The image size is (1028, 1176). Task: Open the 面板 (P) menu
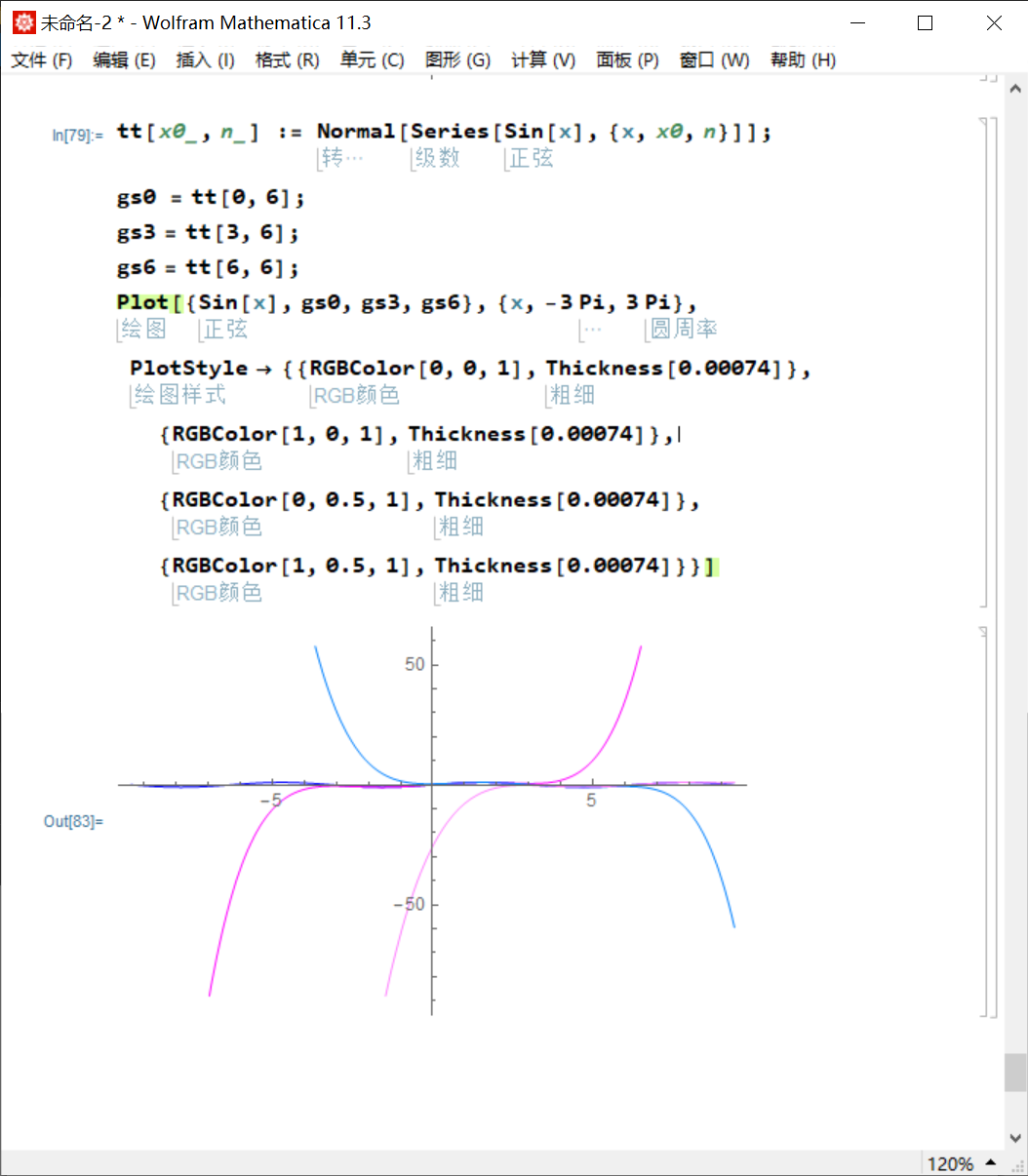pyautogui.click(x=627, y=60)
